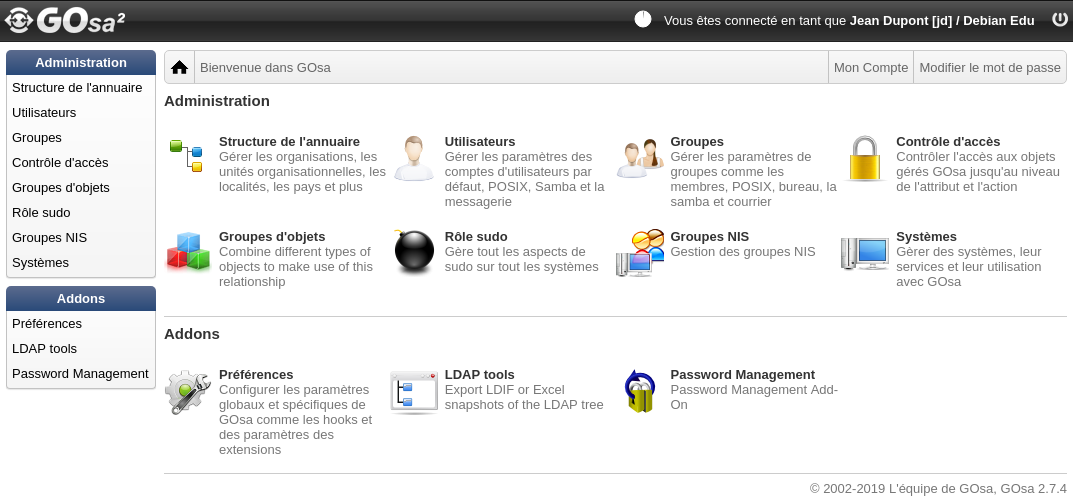Open the Groupes NIS icon

[x=640, y=252]
